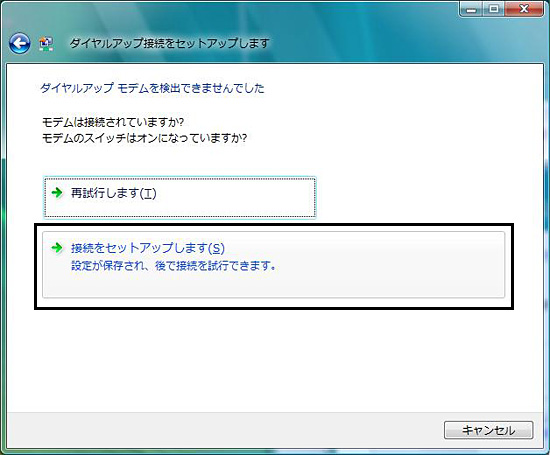Image resolution: width=550 pixels, height=455 pixels.
Task: Minimize the dial-up setup window
Action: [471, 9]
